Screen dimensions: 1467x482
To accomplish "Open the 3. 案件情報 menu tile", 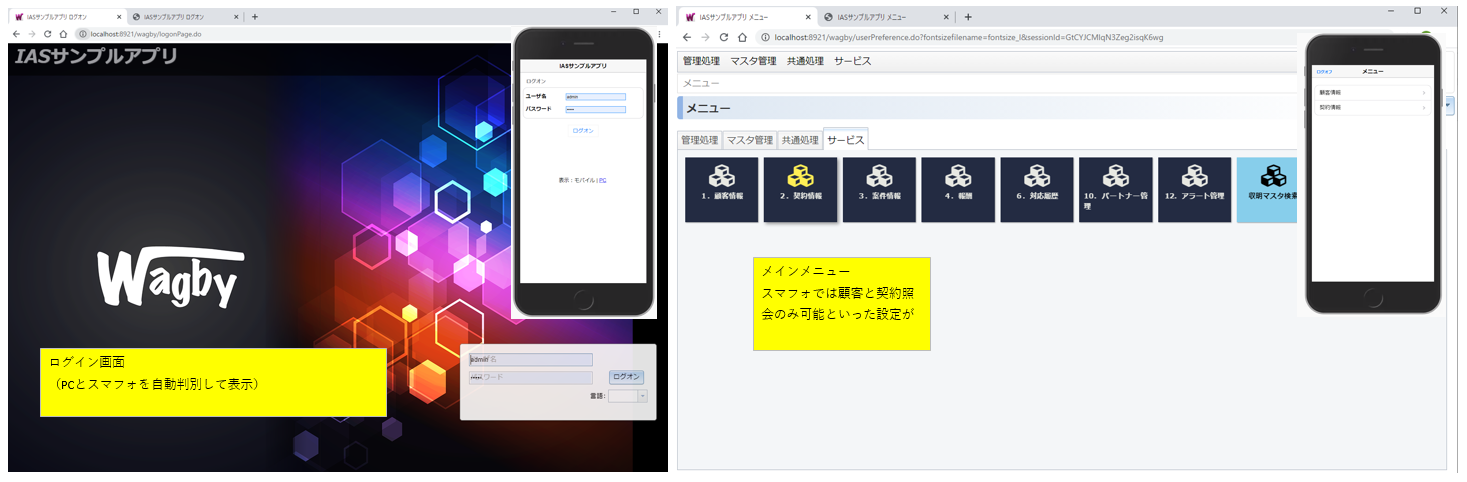I will click(879, 189).
